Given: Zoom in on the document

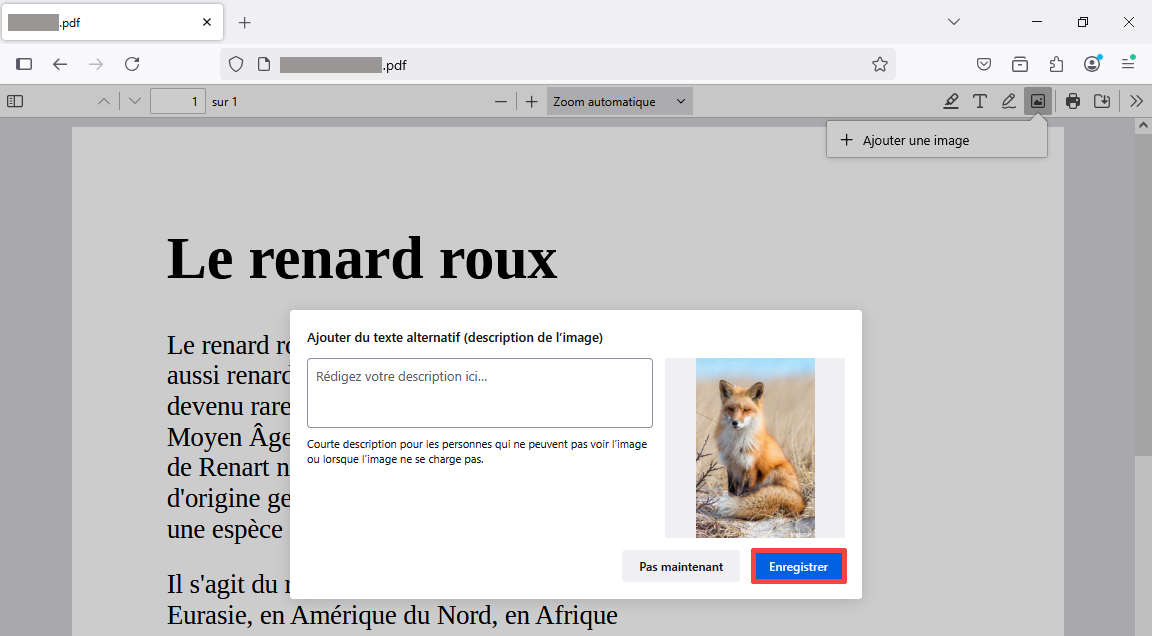Looking at the screenshot, I should pos(531,100).
